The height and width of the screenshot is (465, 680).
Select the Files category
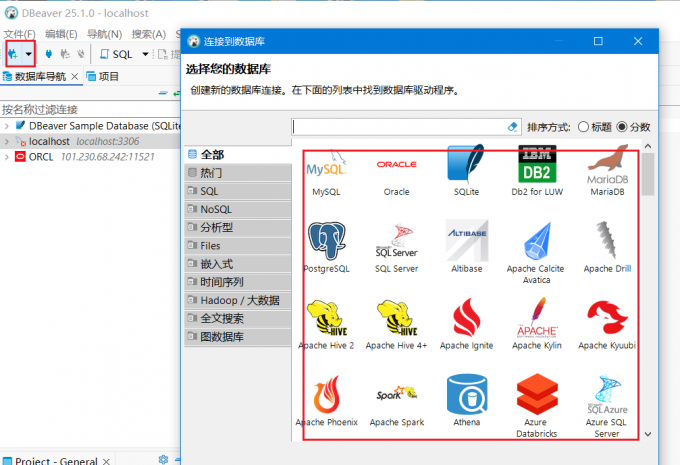point(238,246)
